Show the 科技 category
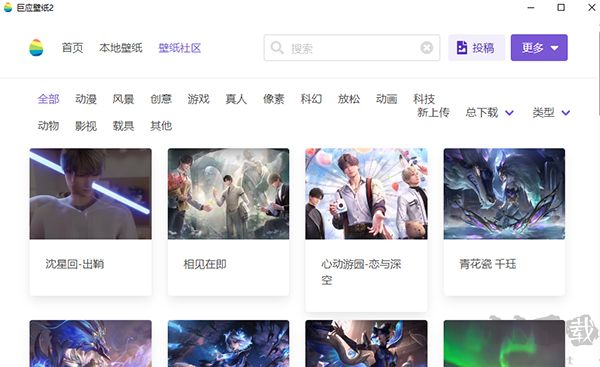Image resolution: width=600 pixels, height=367 pixels. pos(424,99)
